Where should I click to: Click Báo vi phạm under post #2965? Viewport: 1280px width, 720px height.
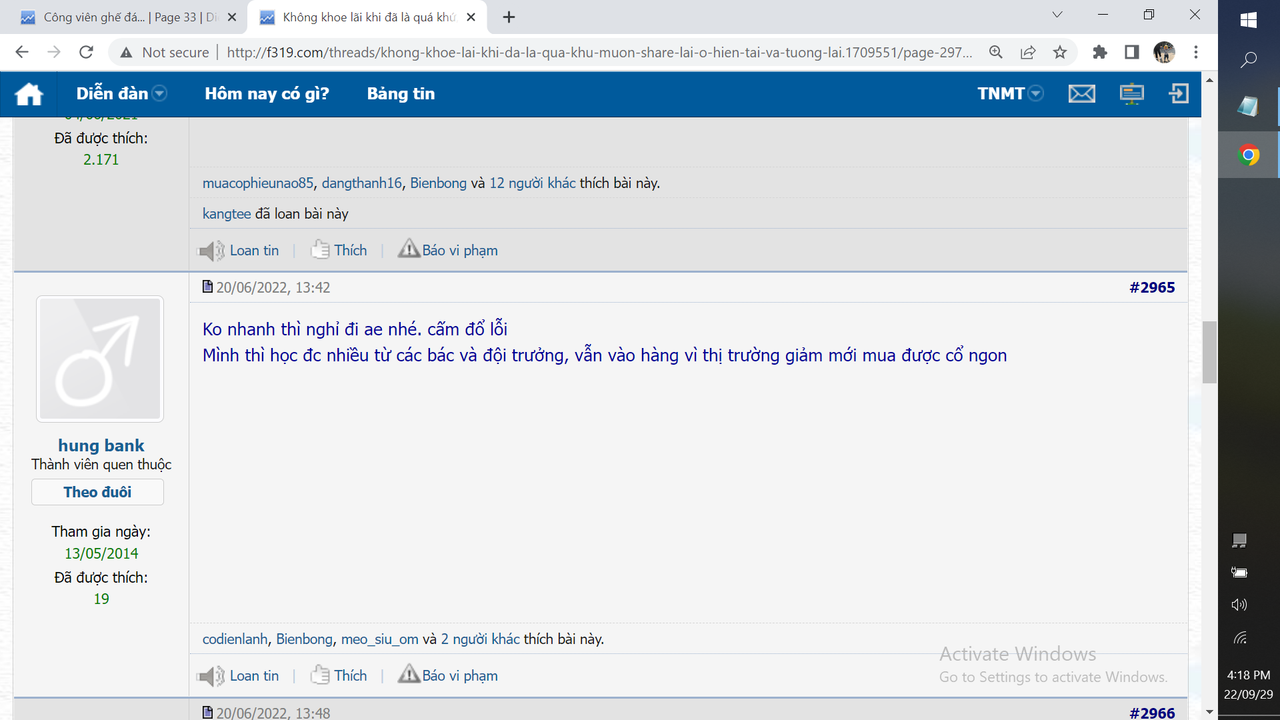pos(448,676)
